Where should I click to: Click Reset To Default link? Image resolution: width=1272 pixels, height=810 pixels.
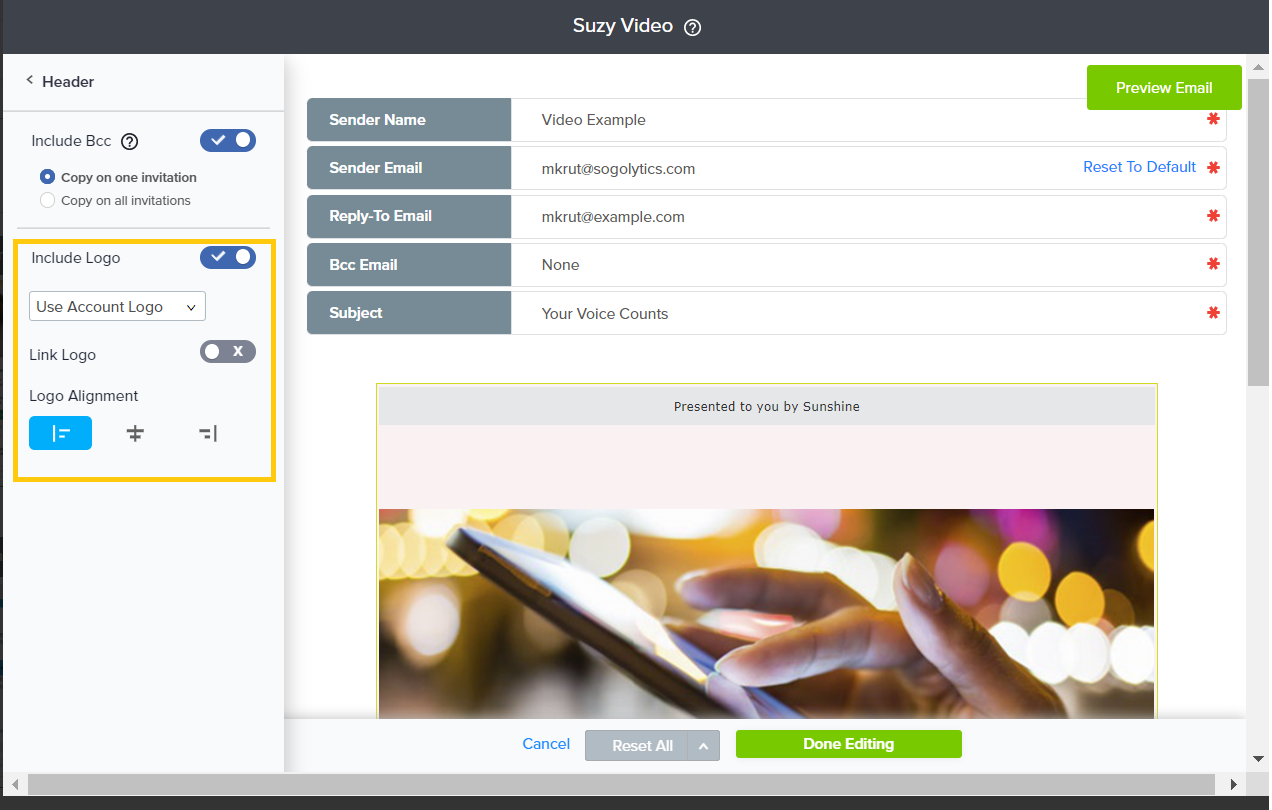click(1139, 167)
